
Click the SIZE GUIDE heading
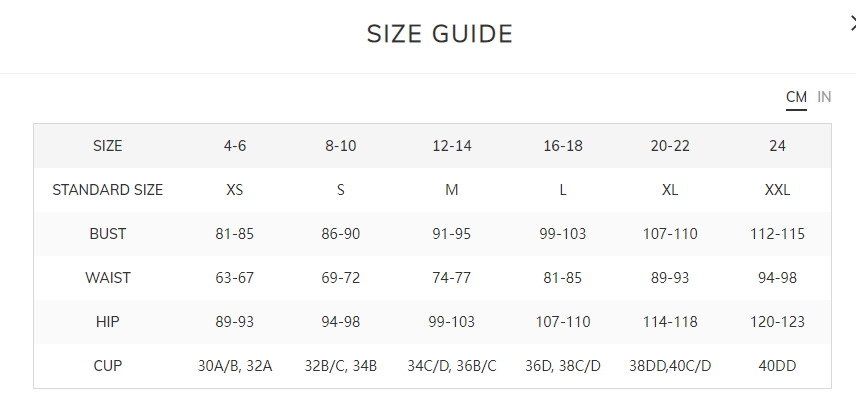(439, 34)
